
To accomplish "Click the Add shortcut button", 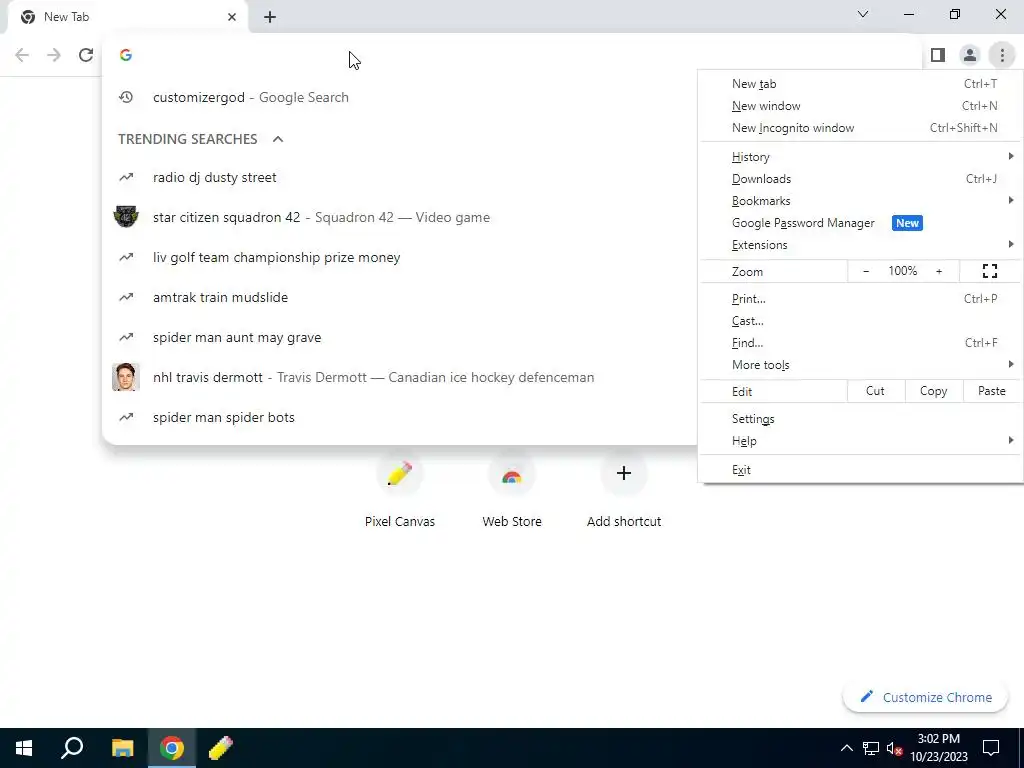I will coord(624,491).
